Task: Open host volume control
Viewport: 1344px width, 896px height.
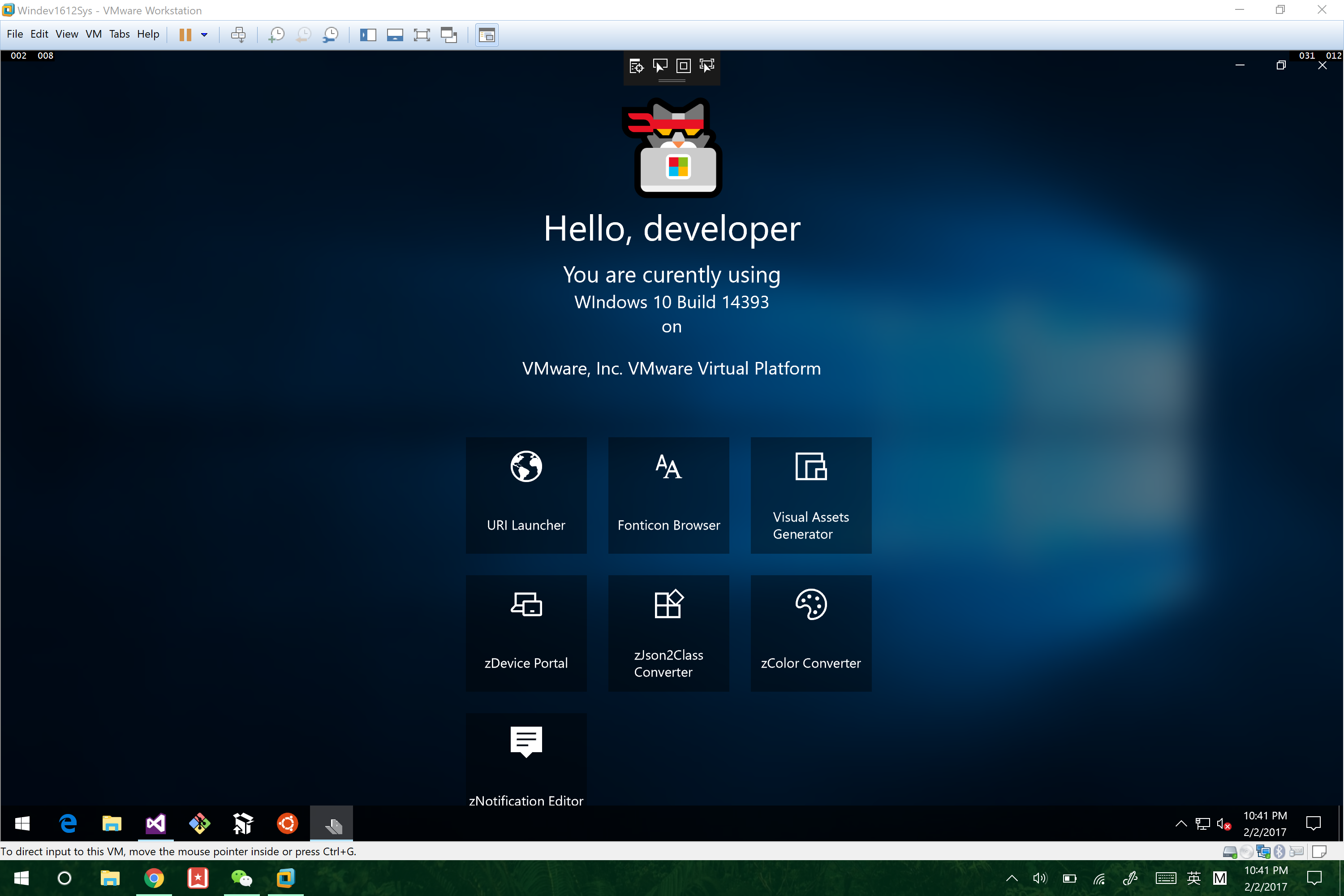Action: point(1040,878)
